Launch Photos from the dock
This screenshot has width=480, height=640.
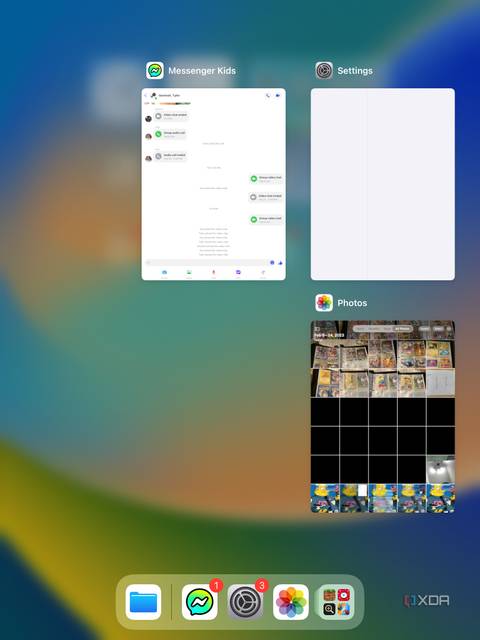pyautogui.click(x=291, y=602)
